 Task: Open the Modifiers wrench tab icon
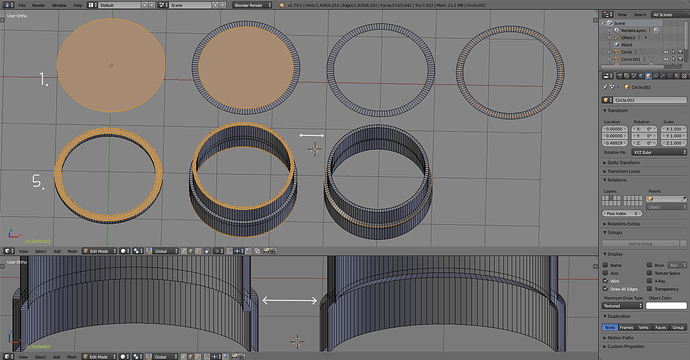pyautogui.click(x=663, y=76)
